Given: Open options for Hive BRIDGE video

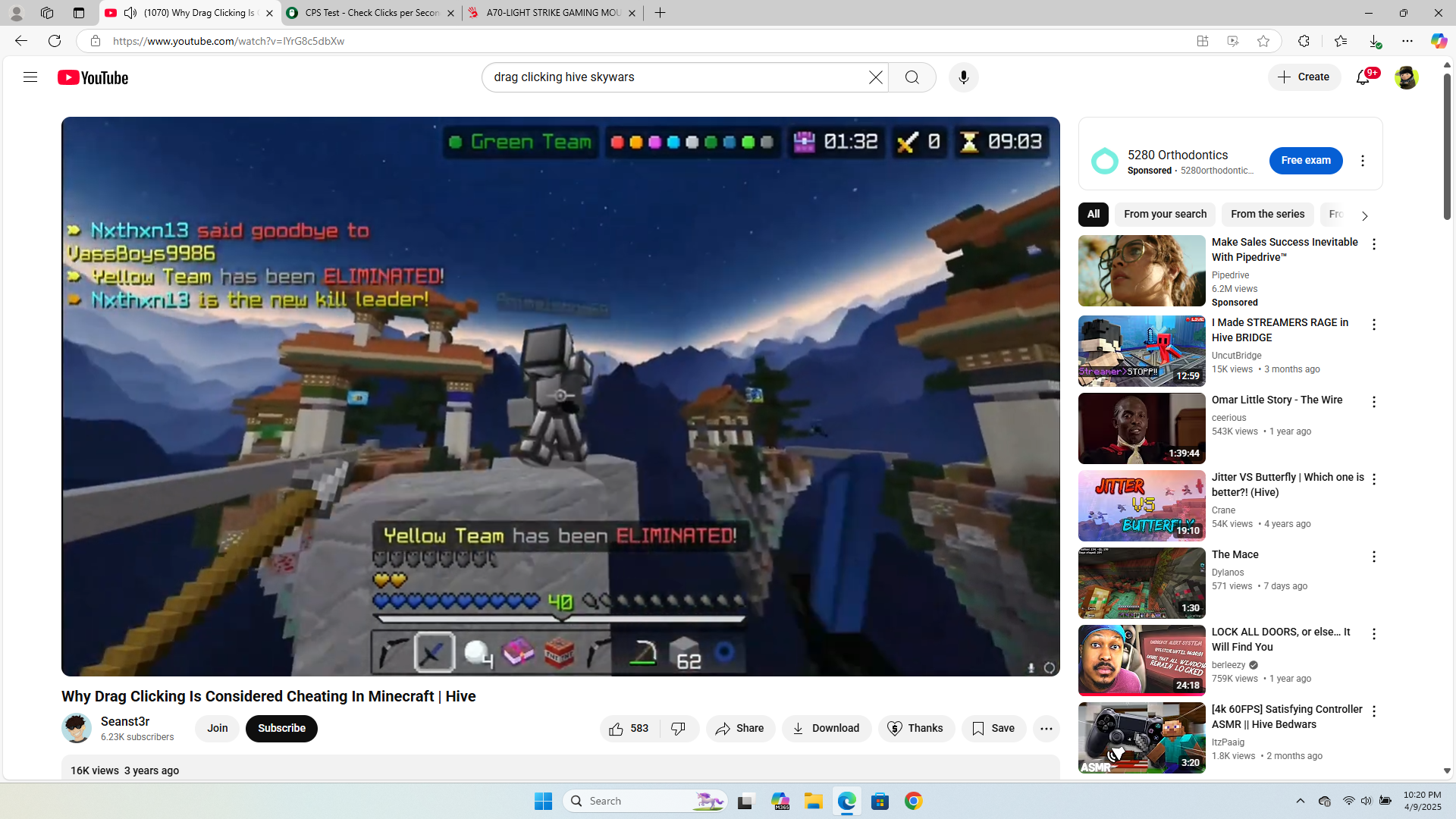Looking at the screenshot, I should [x=1374, y=325].
